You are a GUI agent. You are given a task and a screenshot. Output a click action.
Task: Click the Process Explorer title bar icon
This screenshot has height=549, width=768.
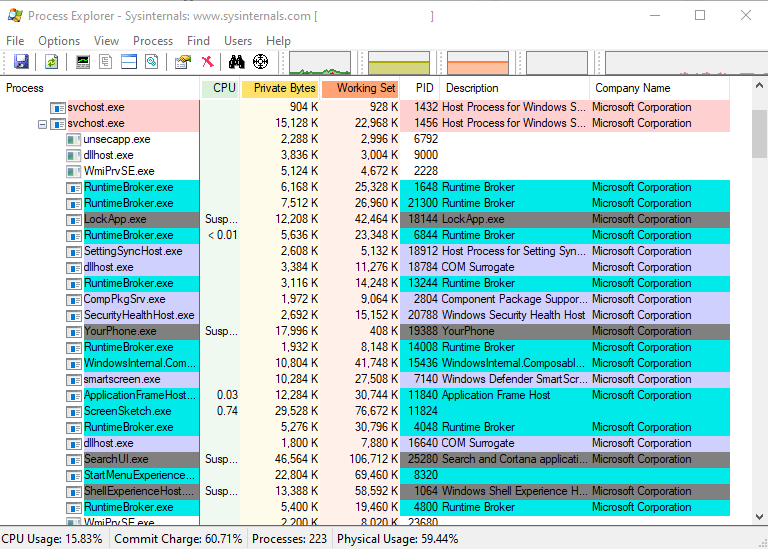coord(15,16)
